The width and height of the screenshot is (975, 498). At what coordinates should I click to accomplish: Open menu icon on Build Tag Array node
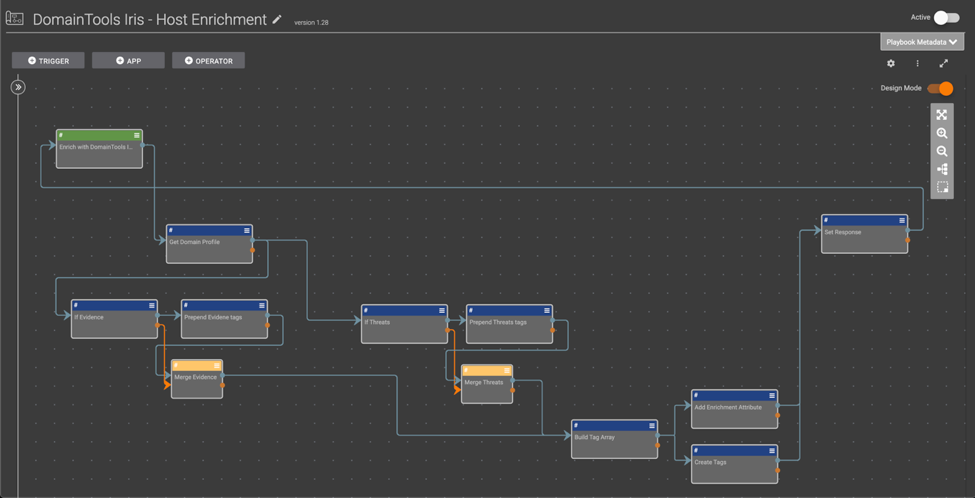[652, 425]
